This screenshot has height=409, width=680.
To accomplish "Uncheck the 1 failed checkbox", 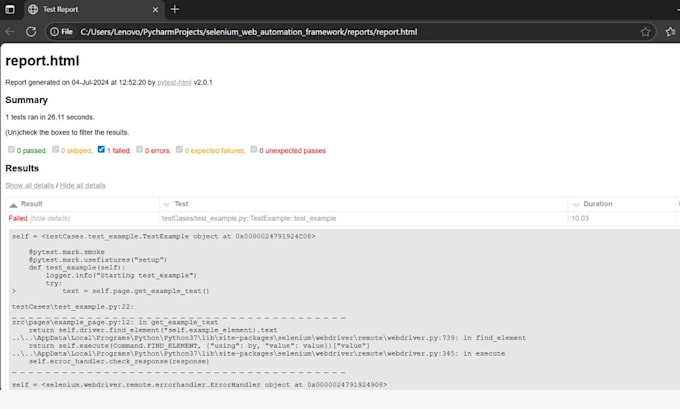I will (x=101, y=150).
